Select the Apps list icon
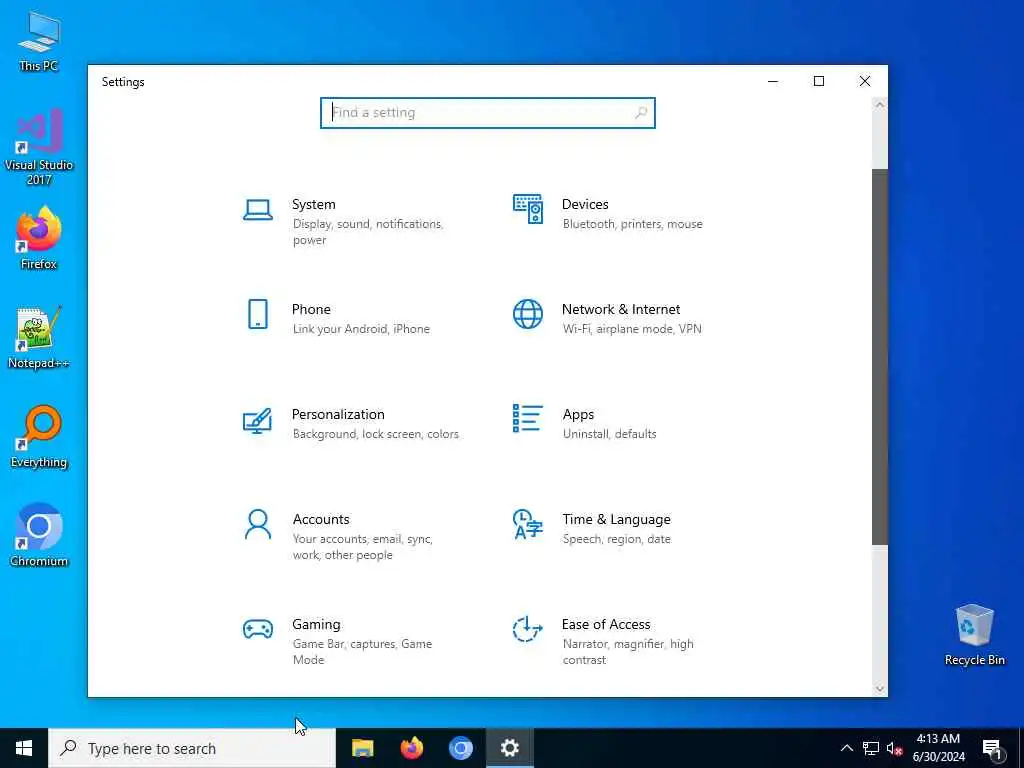1024x768 pixels. [528, 419]
